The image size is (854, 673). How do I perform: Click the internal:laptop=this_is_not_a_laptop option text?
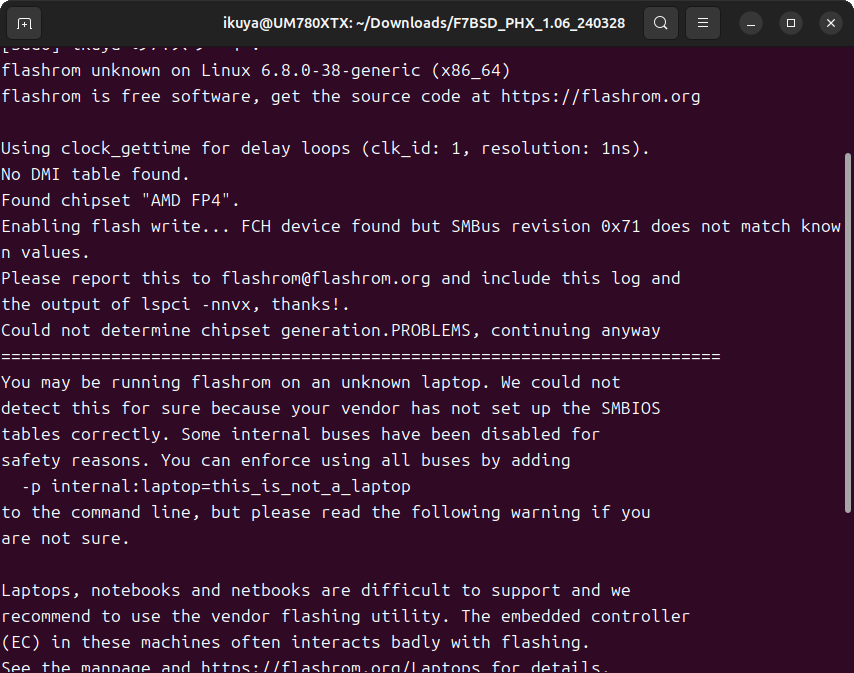click(x=231, y=486)
